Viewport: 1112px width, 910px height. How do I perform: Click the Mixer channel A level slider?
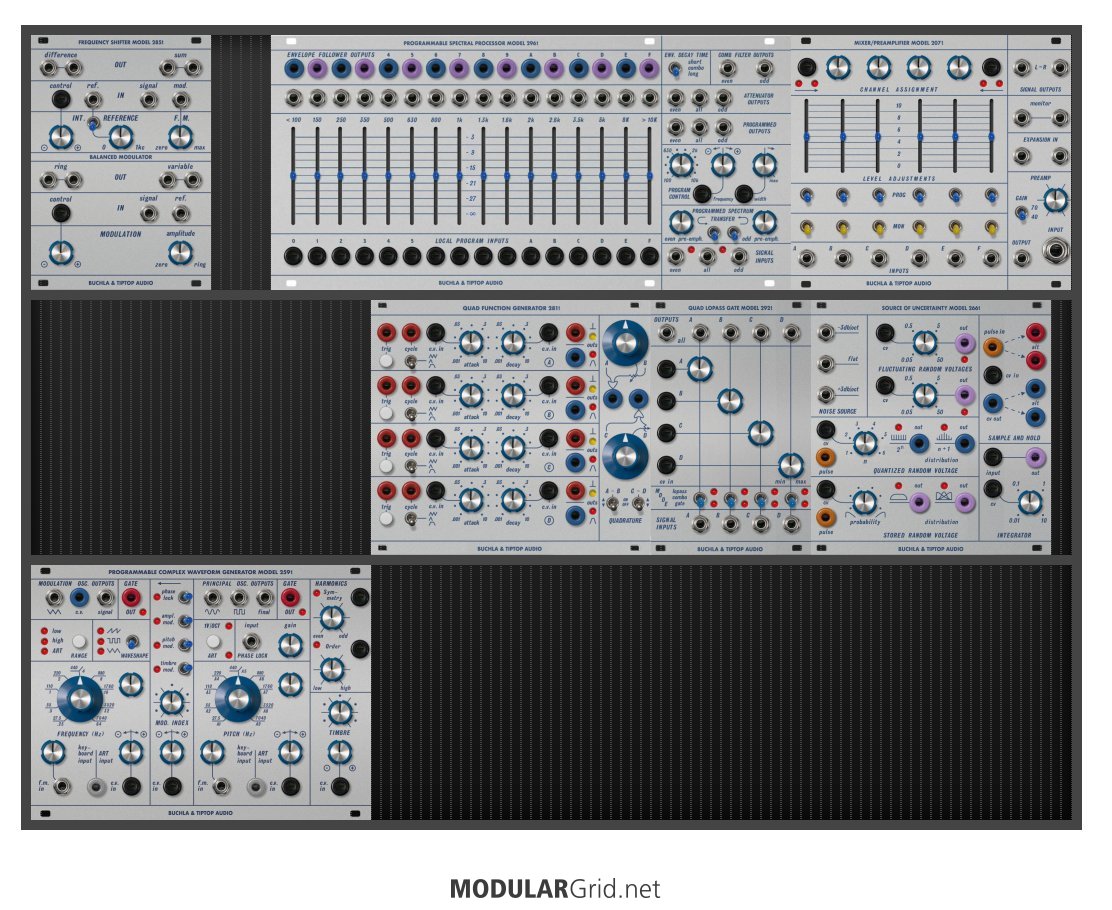click(x=806, y=135)
